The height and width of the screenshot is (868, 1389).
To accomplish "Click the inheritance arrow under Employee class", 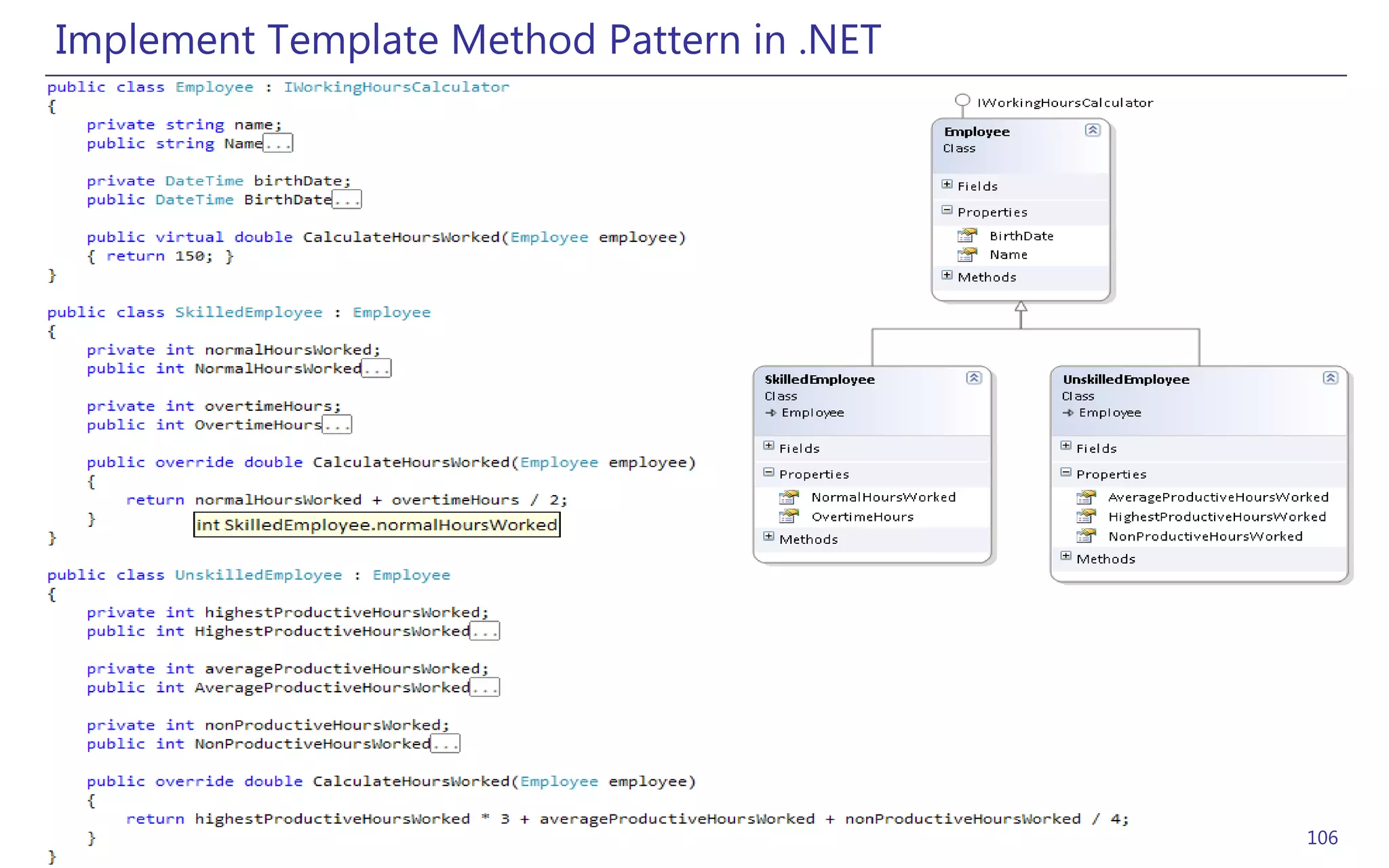I will coord(1021,307).
